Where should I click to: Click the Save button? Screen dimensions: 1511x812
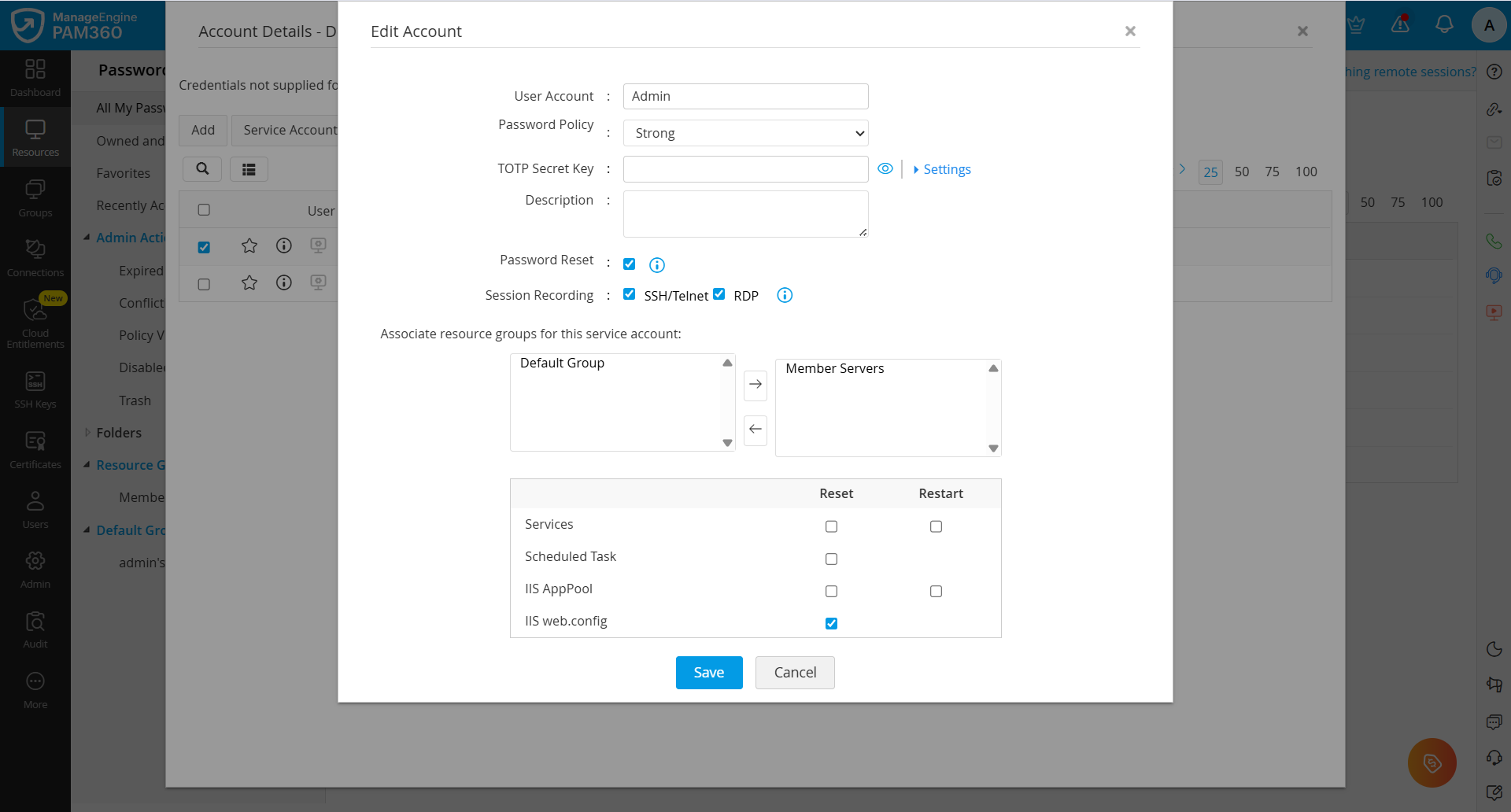[708, 672]
